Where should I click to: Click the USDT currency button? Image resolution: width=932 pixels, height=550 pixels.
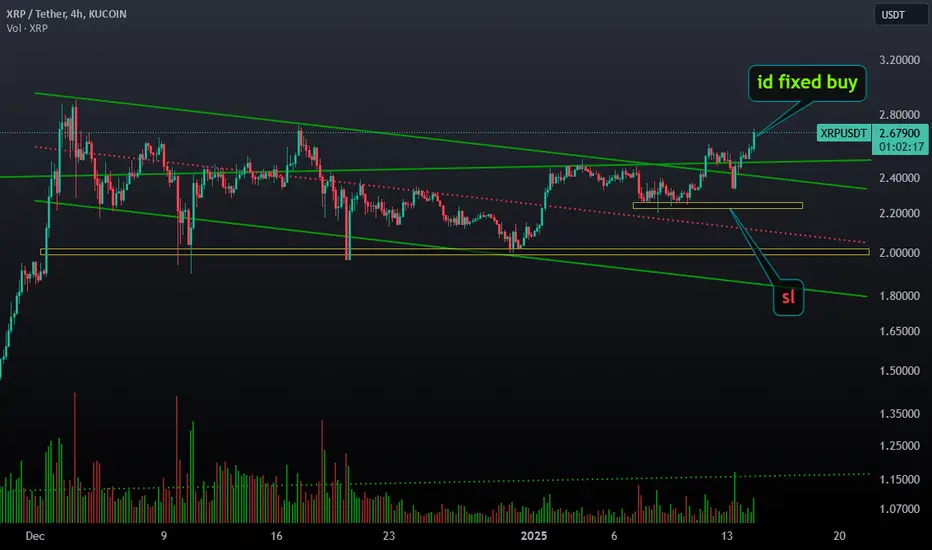(900, 15)
